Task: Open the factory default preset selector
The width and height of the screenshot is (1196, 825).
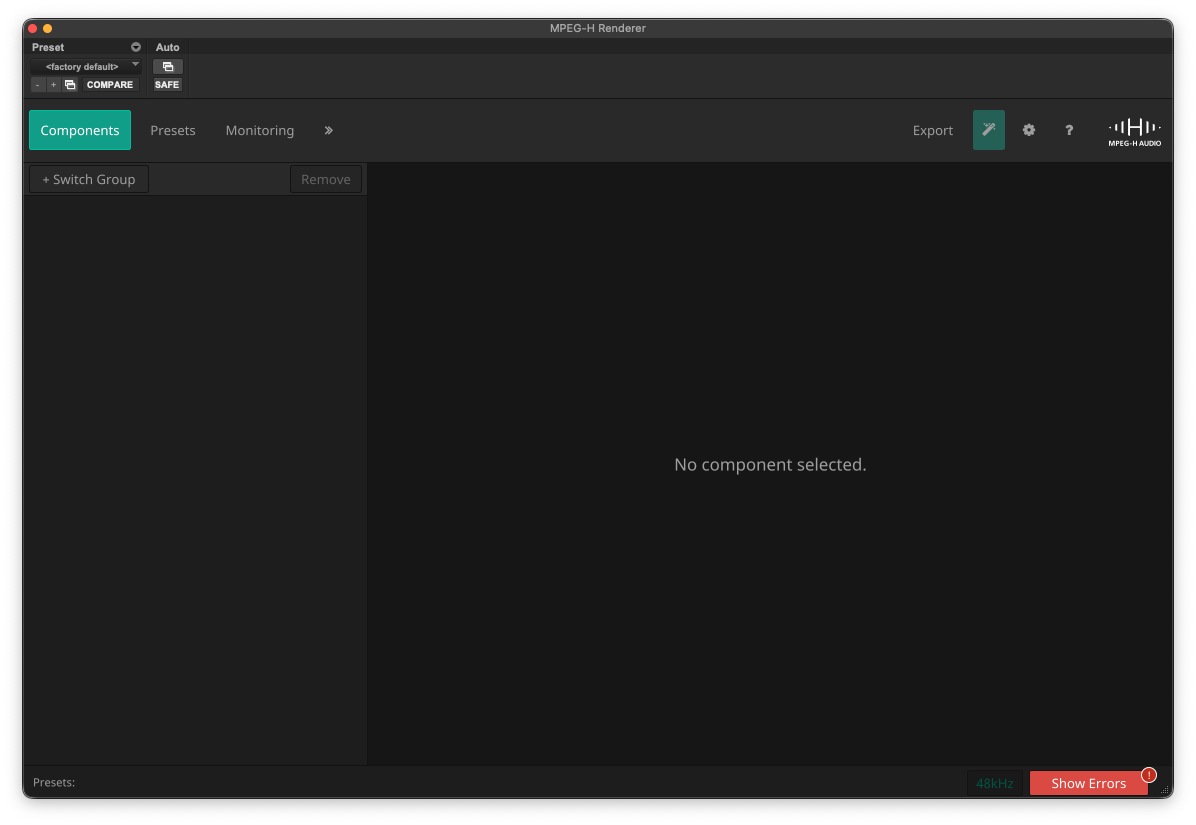Action: pyautogui.click(x=86, y=66)
